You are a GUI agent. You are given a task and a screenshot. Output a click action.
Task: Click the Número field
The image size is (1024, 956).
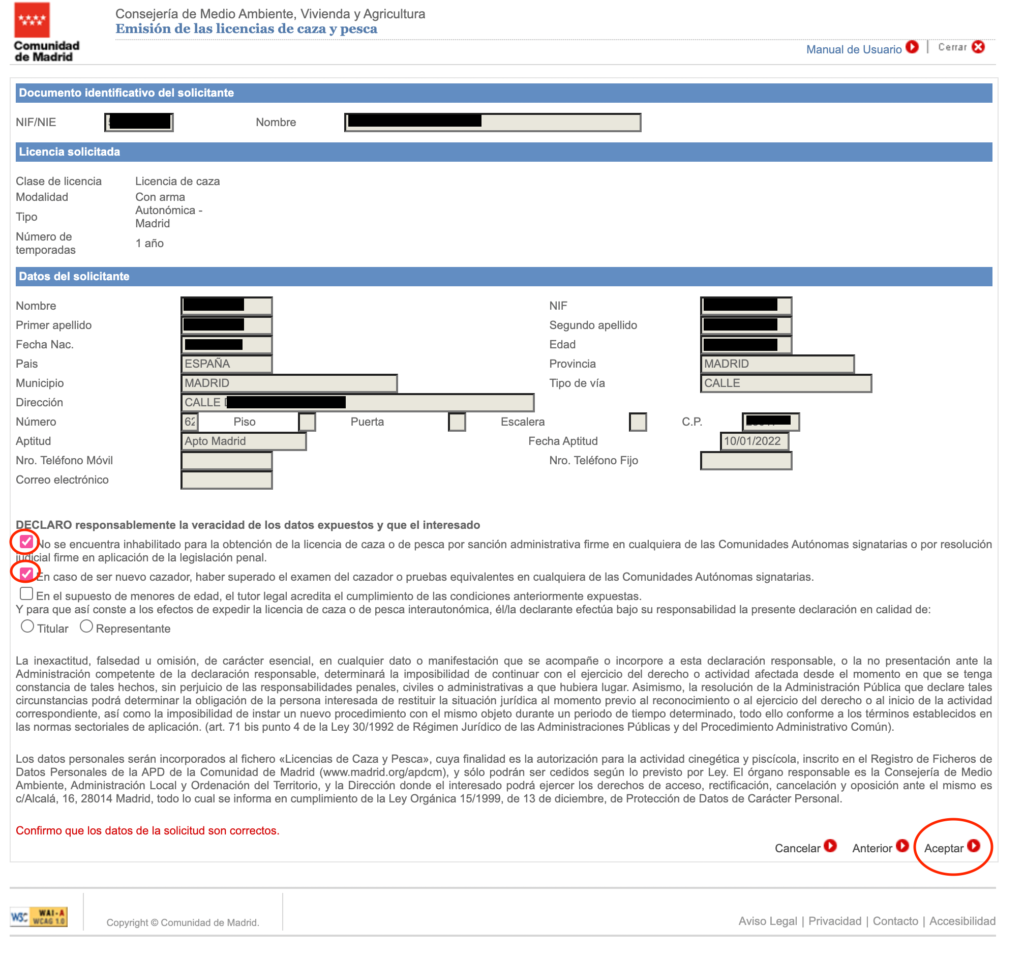tap(189, 422)
